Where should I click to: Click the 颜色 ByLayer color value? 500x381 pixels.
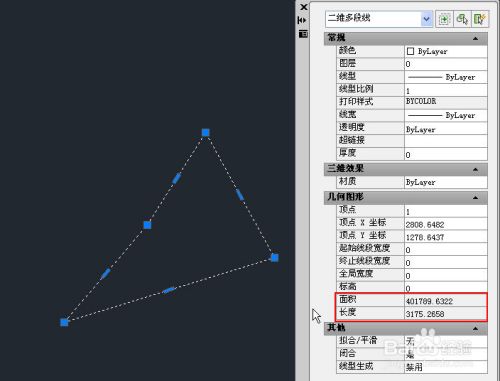[446, 51]
